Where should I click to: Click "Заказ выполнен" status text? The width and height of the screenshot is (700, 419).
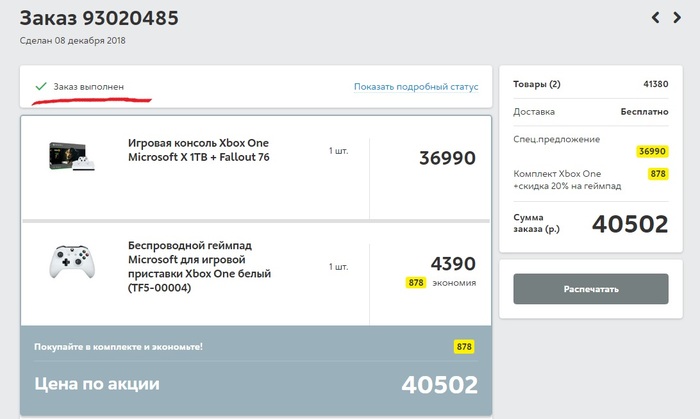pyautogui.click(x=89, y=87)
